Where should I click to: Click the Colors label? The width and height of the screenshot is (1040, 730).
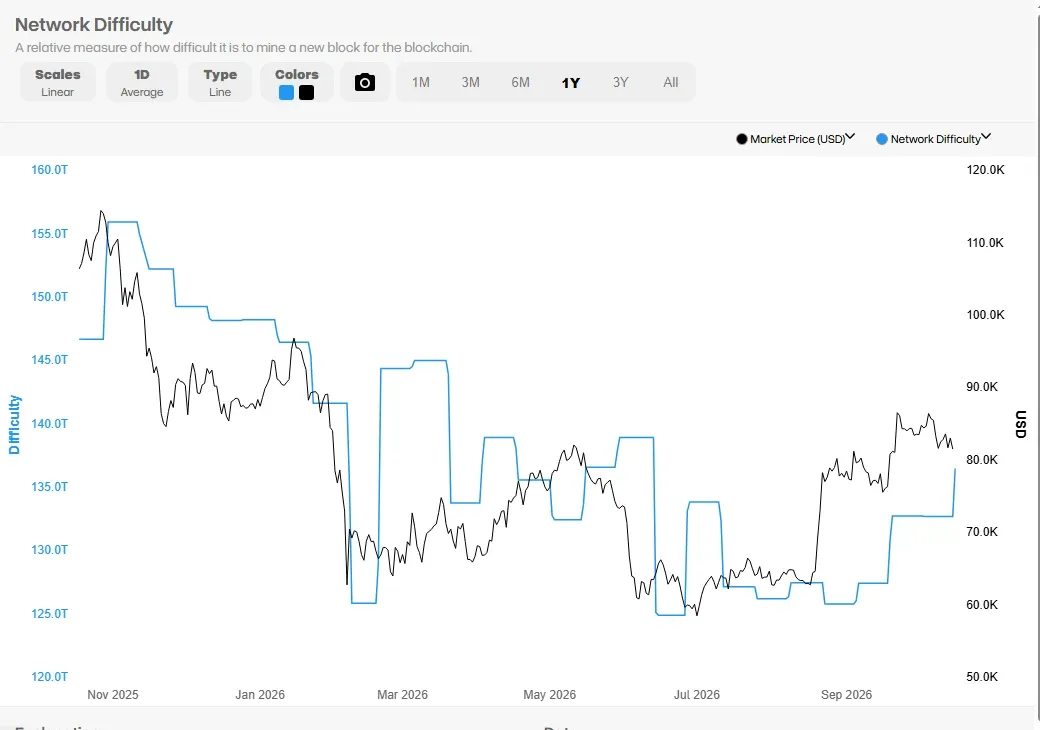click(x=296, y=74)
